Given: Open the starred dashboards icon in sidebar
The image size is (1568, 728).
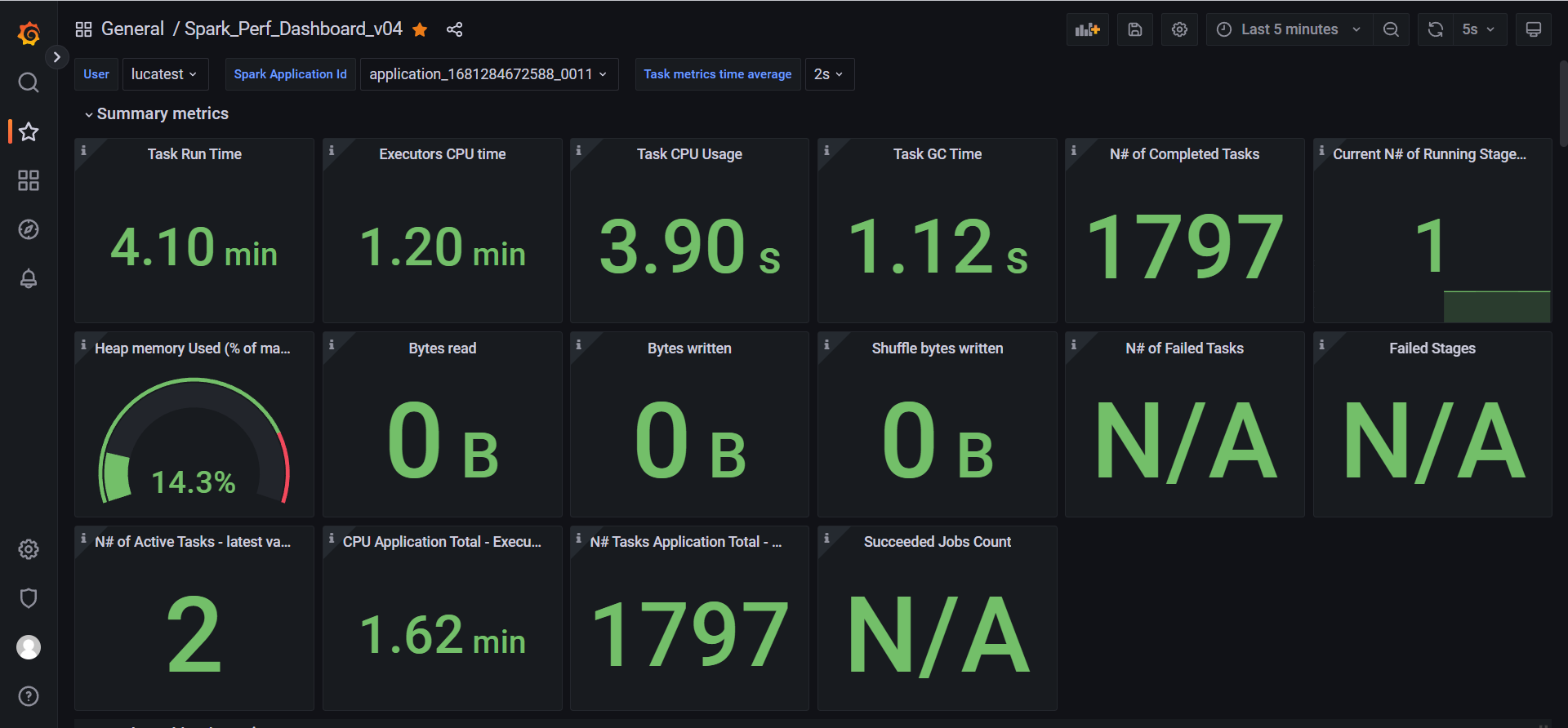Looking at the screenshot, I should [29, 131].
